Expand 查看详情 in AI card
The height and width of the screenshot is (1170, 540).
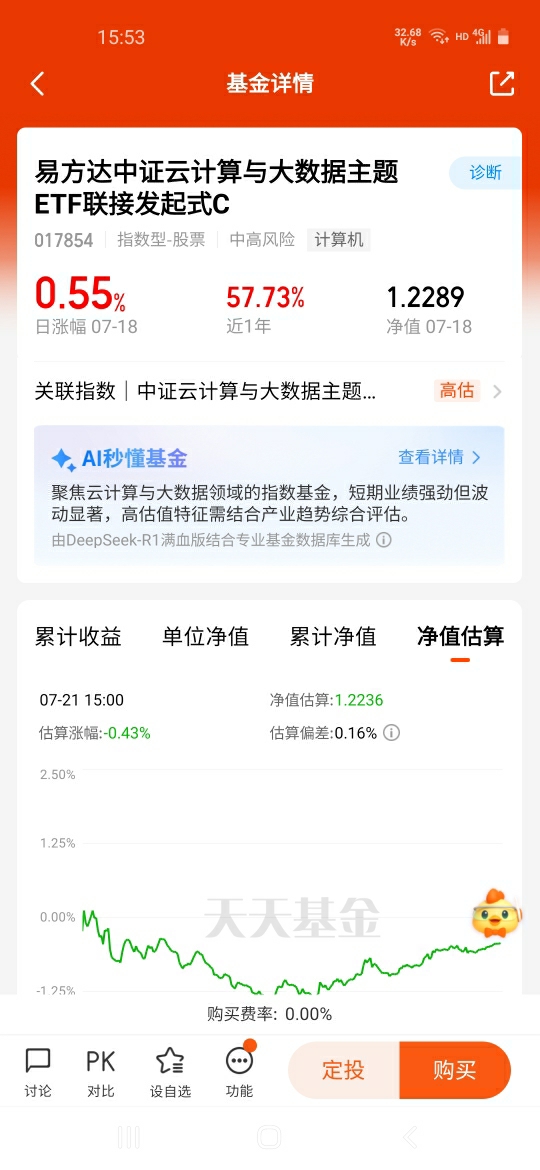pyautogui.click(x=439, y=457)
